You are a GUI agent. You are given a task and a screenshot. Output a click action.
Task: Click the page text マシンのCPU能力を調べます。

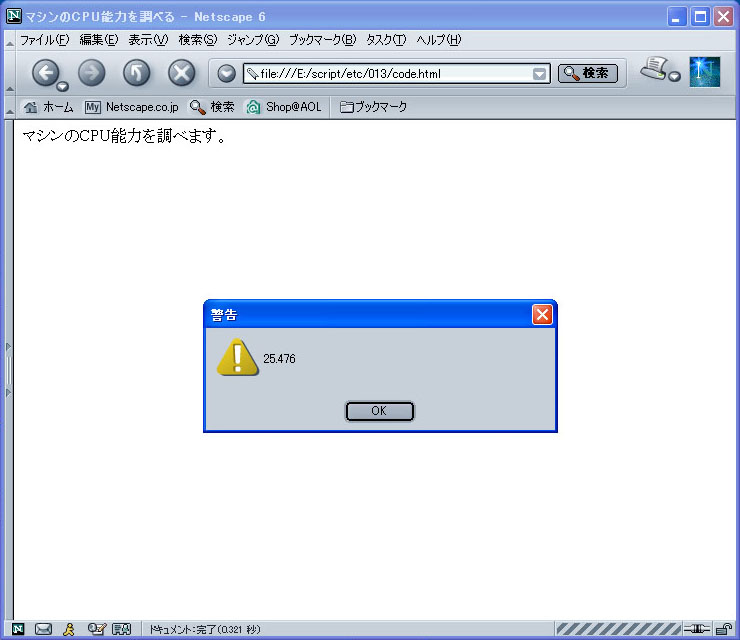125,136
